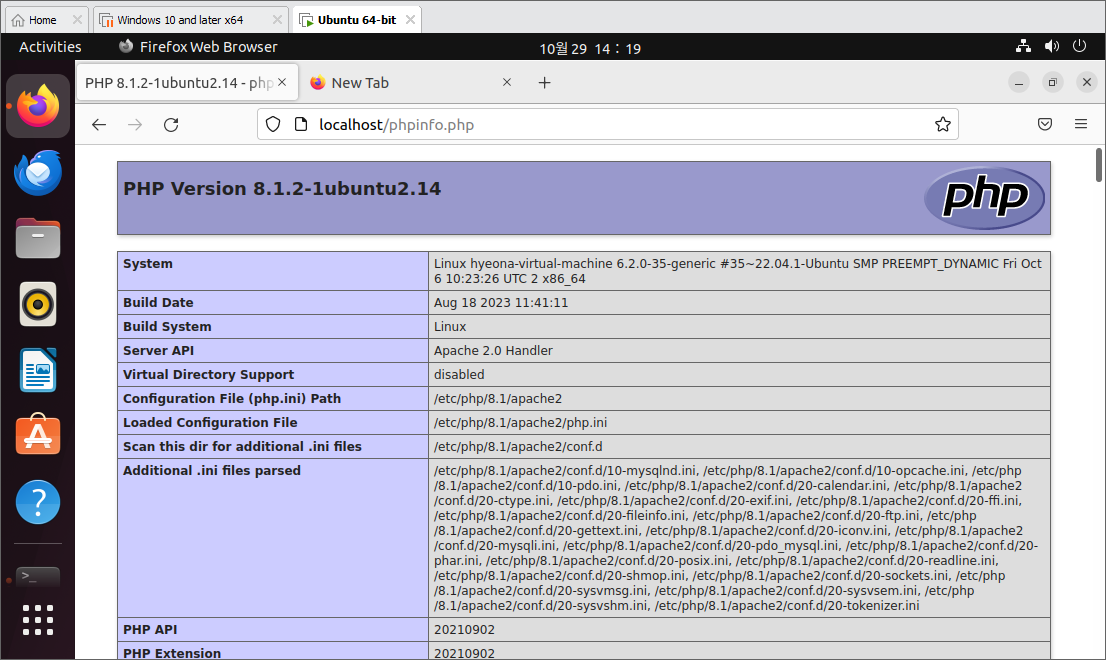The image size is (1106, 660).
Task: Open Rhythmbox music player in dock
Action: pos(38,305)
